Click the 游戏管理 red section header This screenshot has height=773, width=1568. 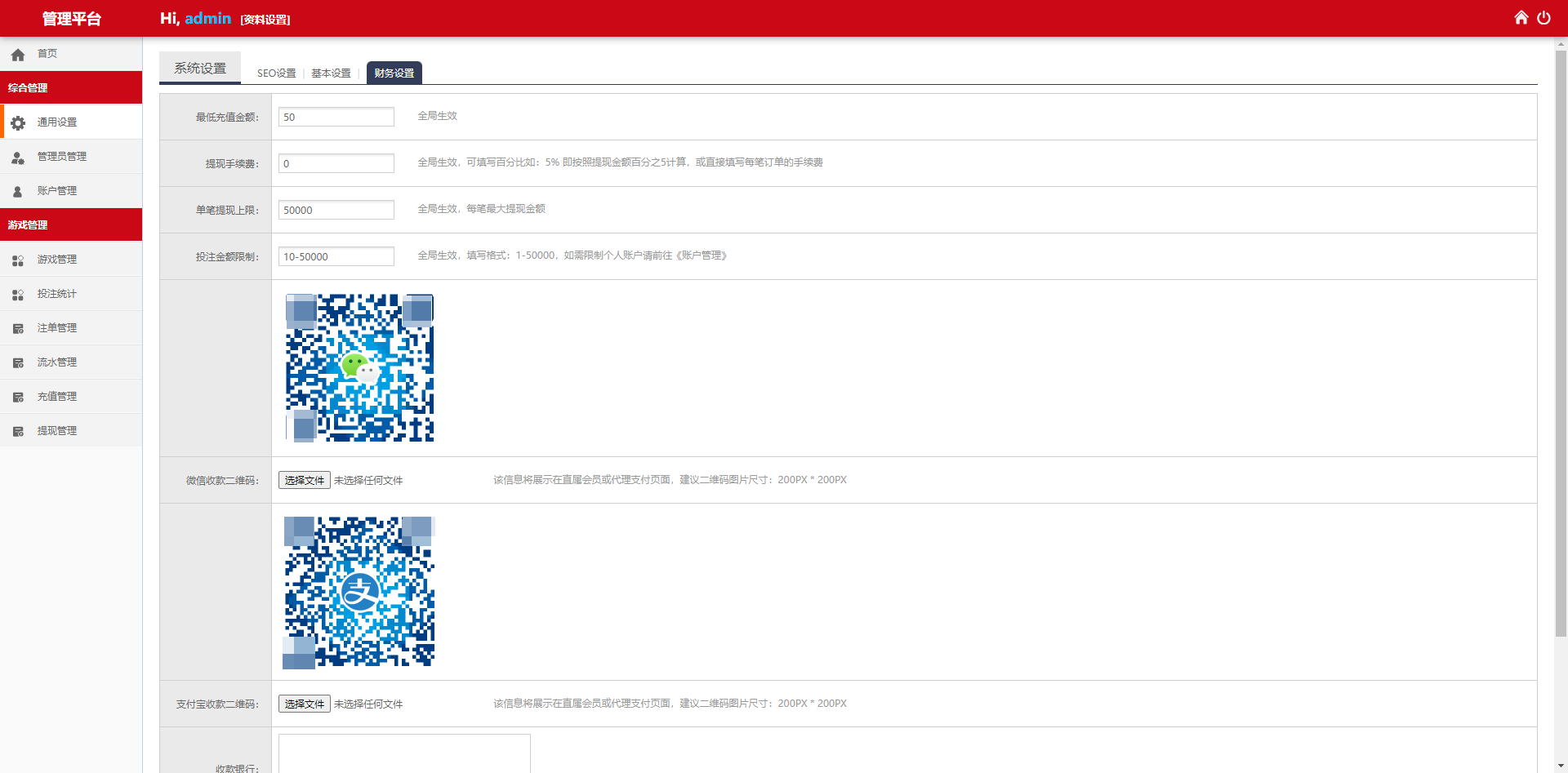coord(71,224)
